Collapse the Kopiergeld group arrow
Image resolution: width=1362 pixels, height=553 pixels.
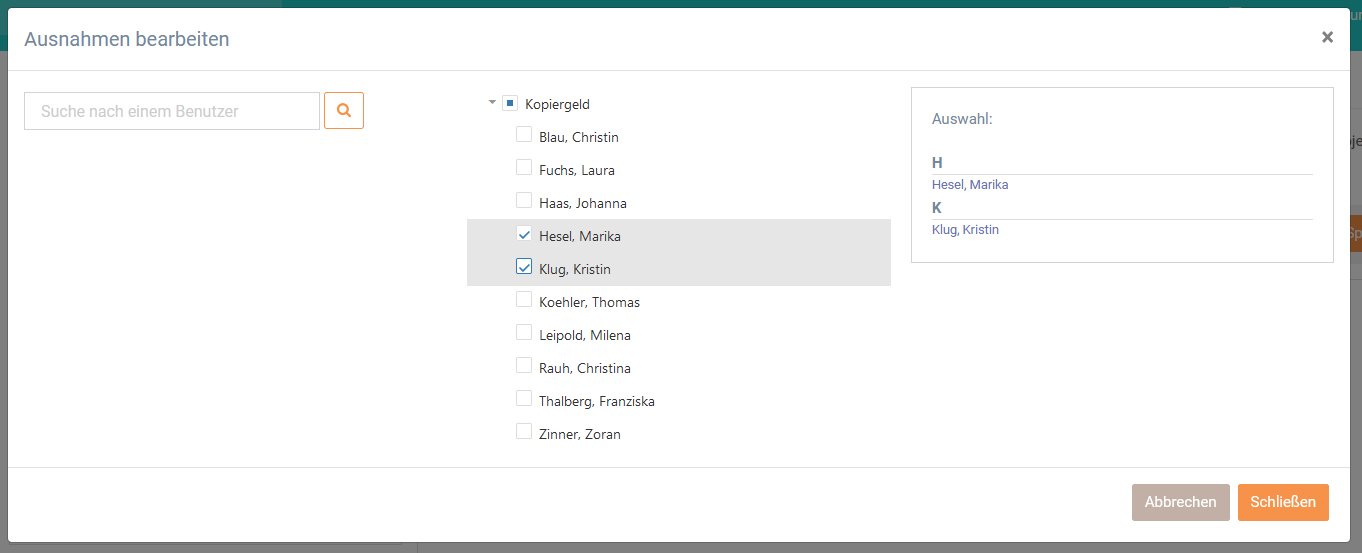(492, 103)
